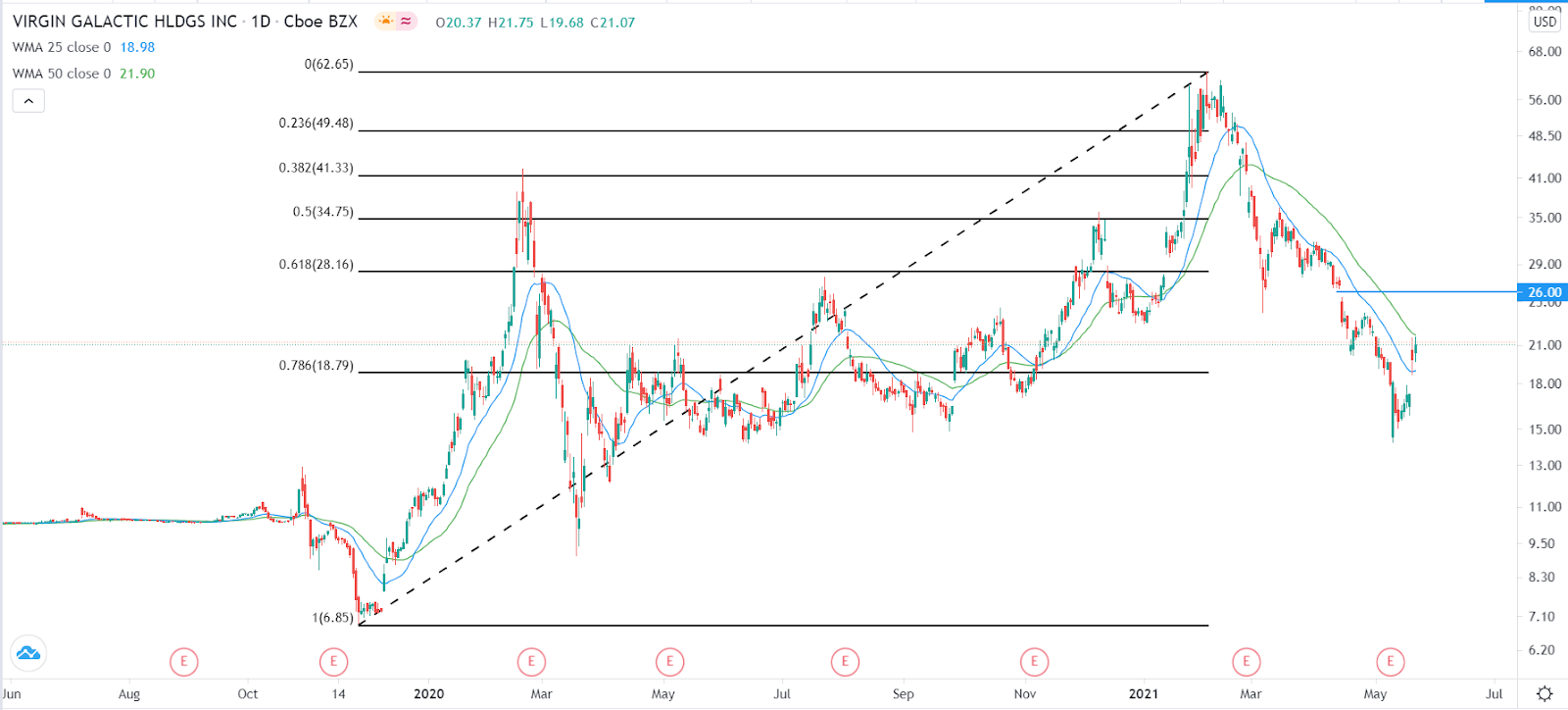Click the 11.00 price axis label

pos(1544,507)
